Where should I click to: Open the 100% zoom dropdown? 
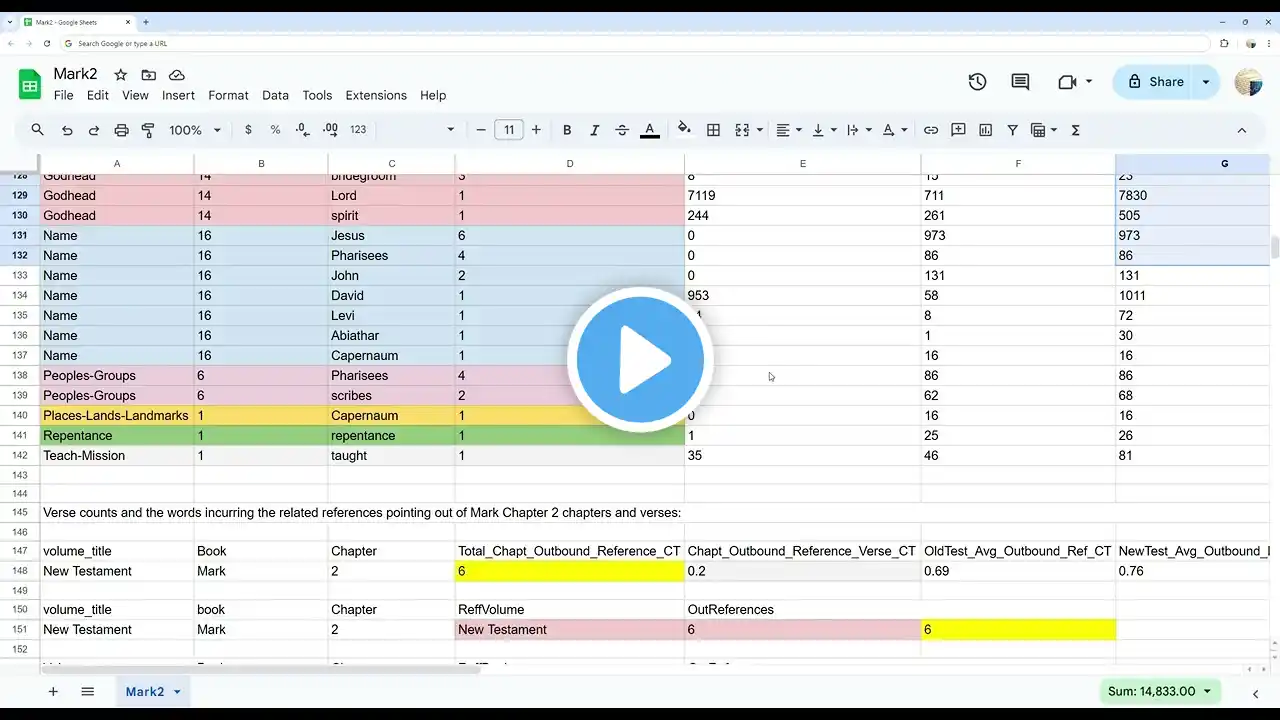195,130
